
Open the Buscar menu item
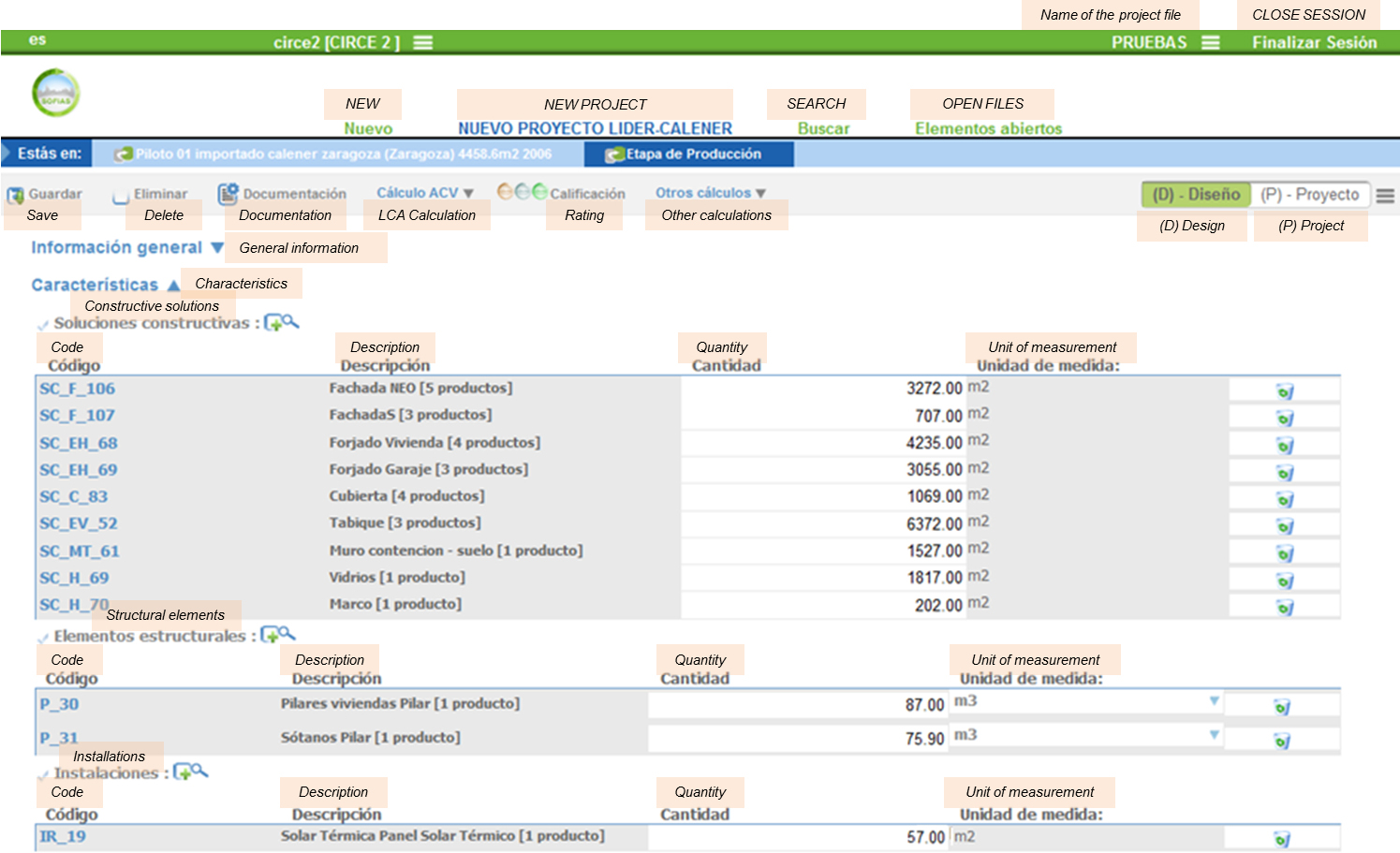click(824, 129)
